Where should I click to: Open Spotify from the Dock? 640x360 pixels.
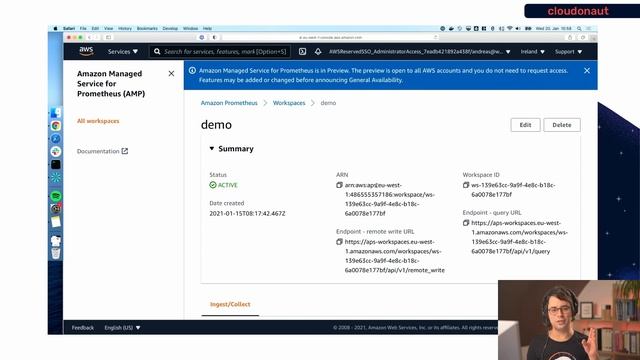click(x=56, y=196)
